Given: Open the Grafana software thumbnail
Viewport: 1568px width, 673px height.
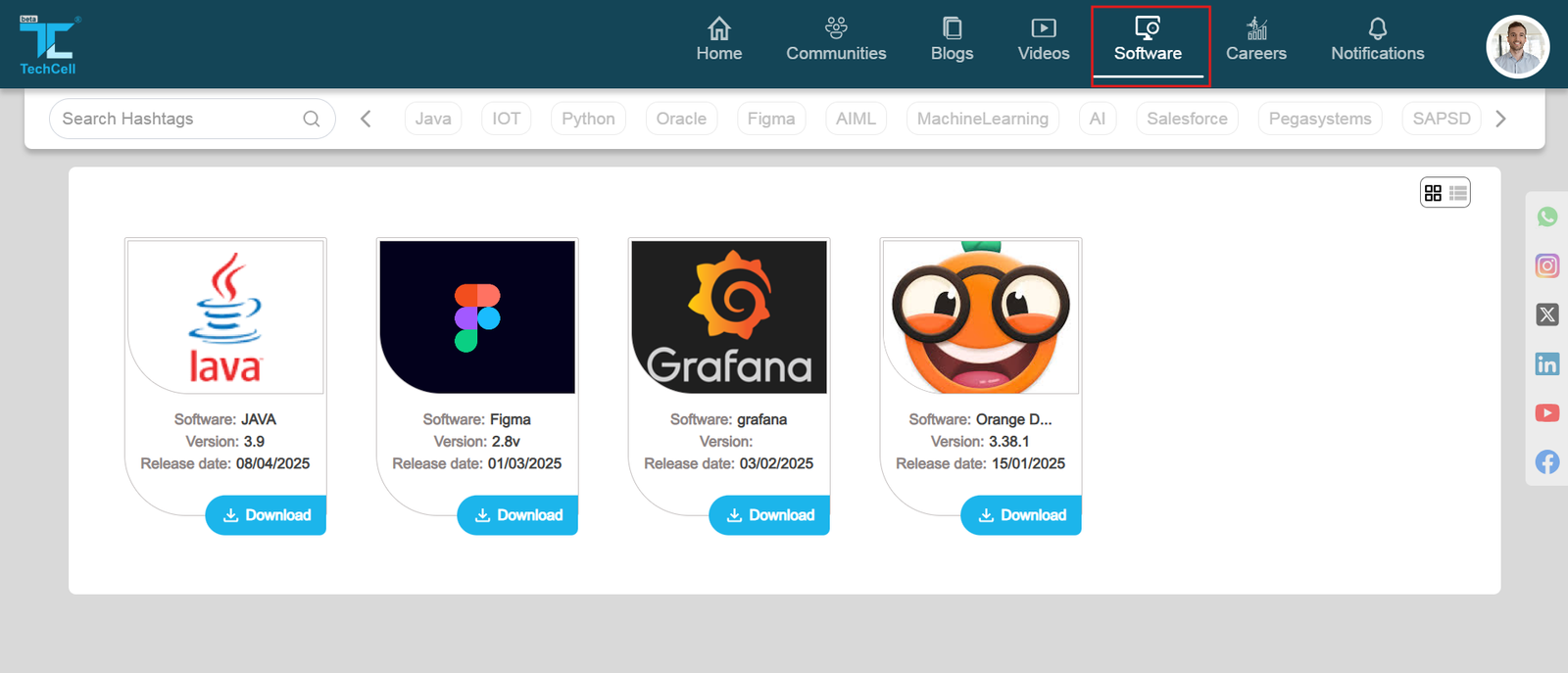Looking at the screenshot, I should 729,317.
